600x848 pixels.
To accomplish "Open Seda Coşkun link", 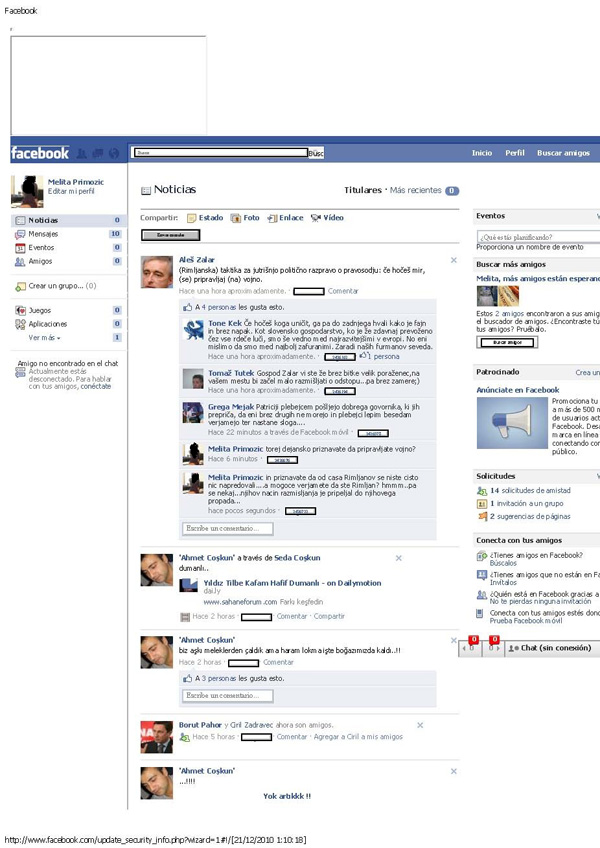I will coord(298,558).
